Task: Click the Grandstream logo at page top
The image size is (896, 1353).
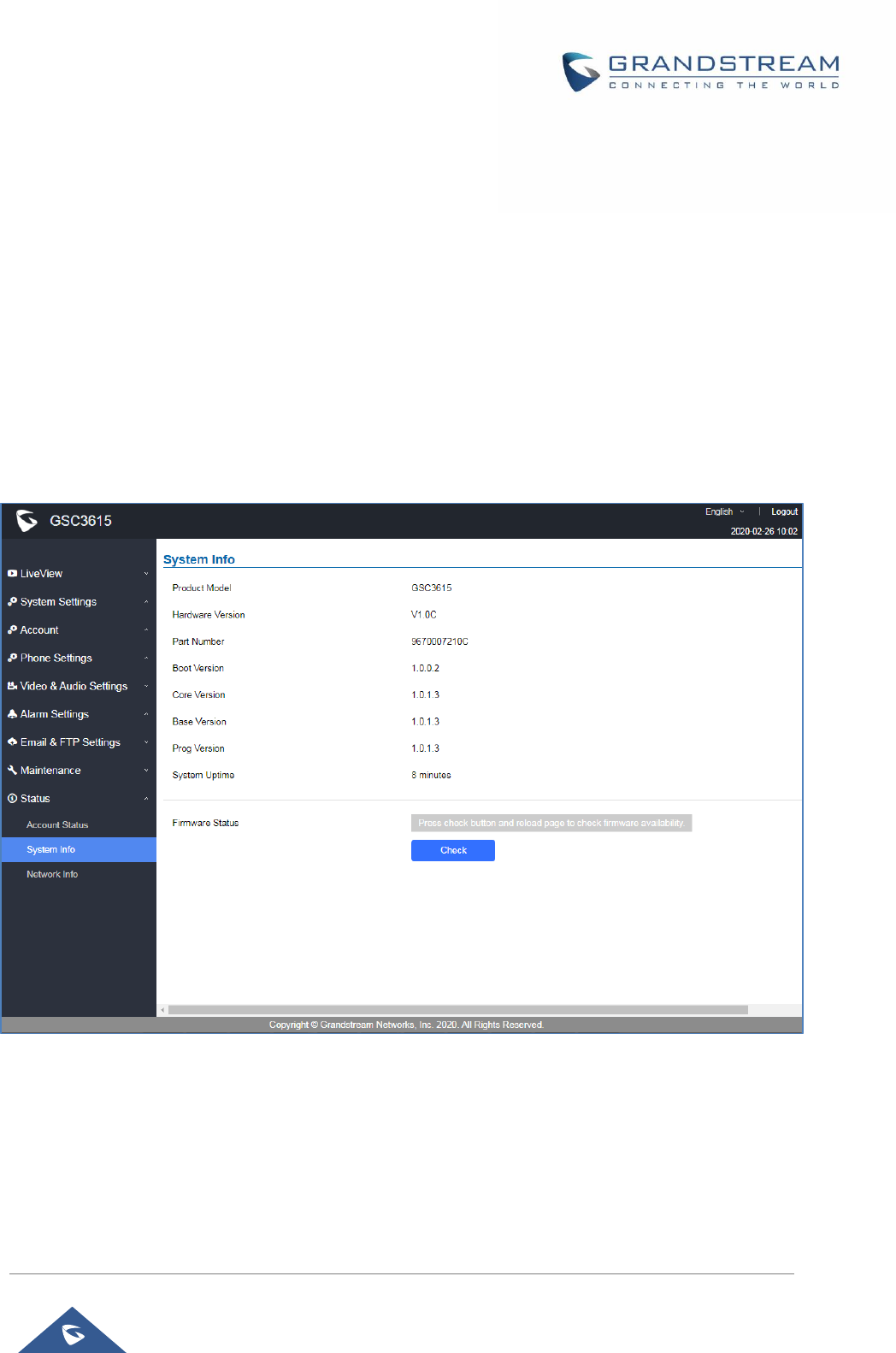Action: [700, 72]
